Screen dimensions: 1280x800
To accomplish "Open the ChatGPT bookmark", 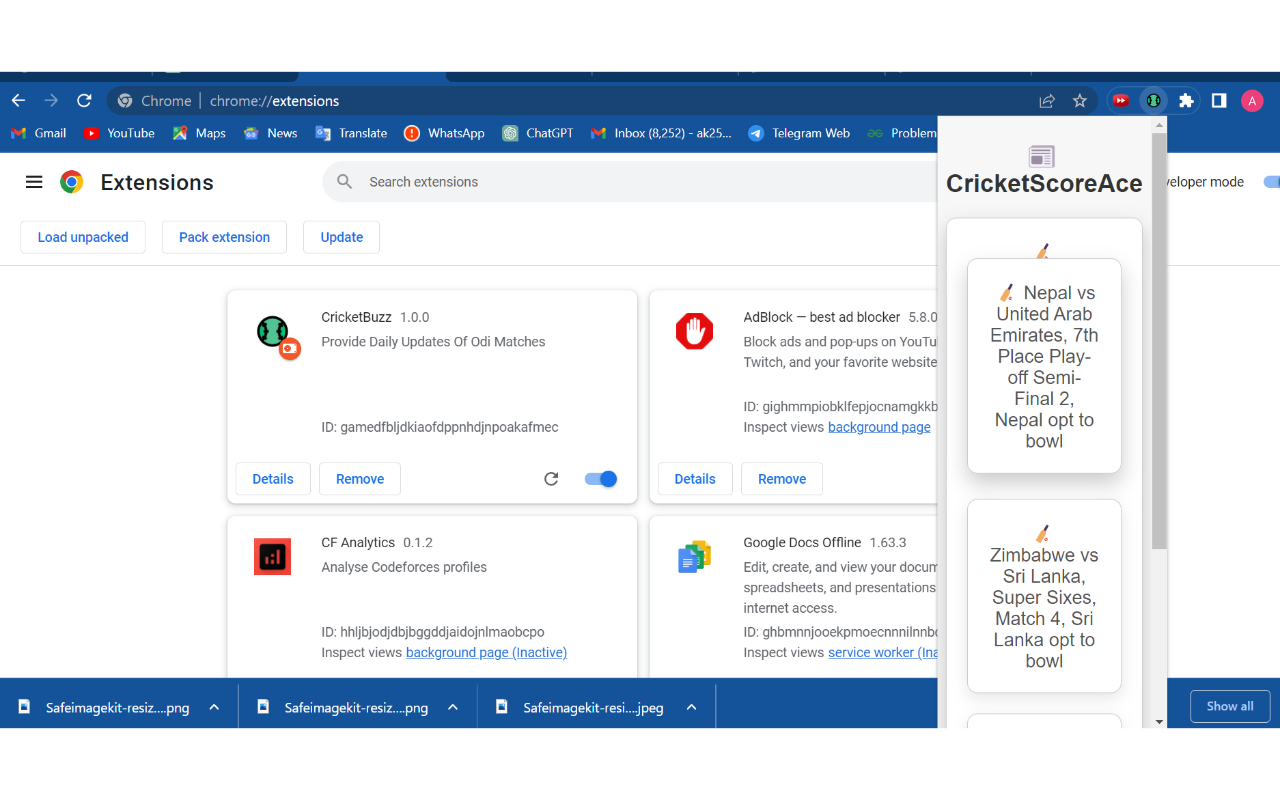I will pos(538,133).
